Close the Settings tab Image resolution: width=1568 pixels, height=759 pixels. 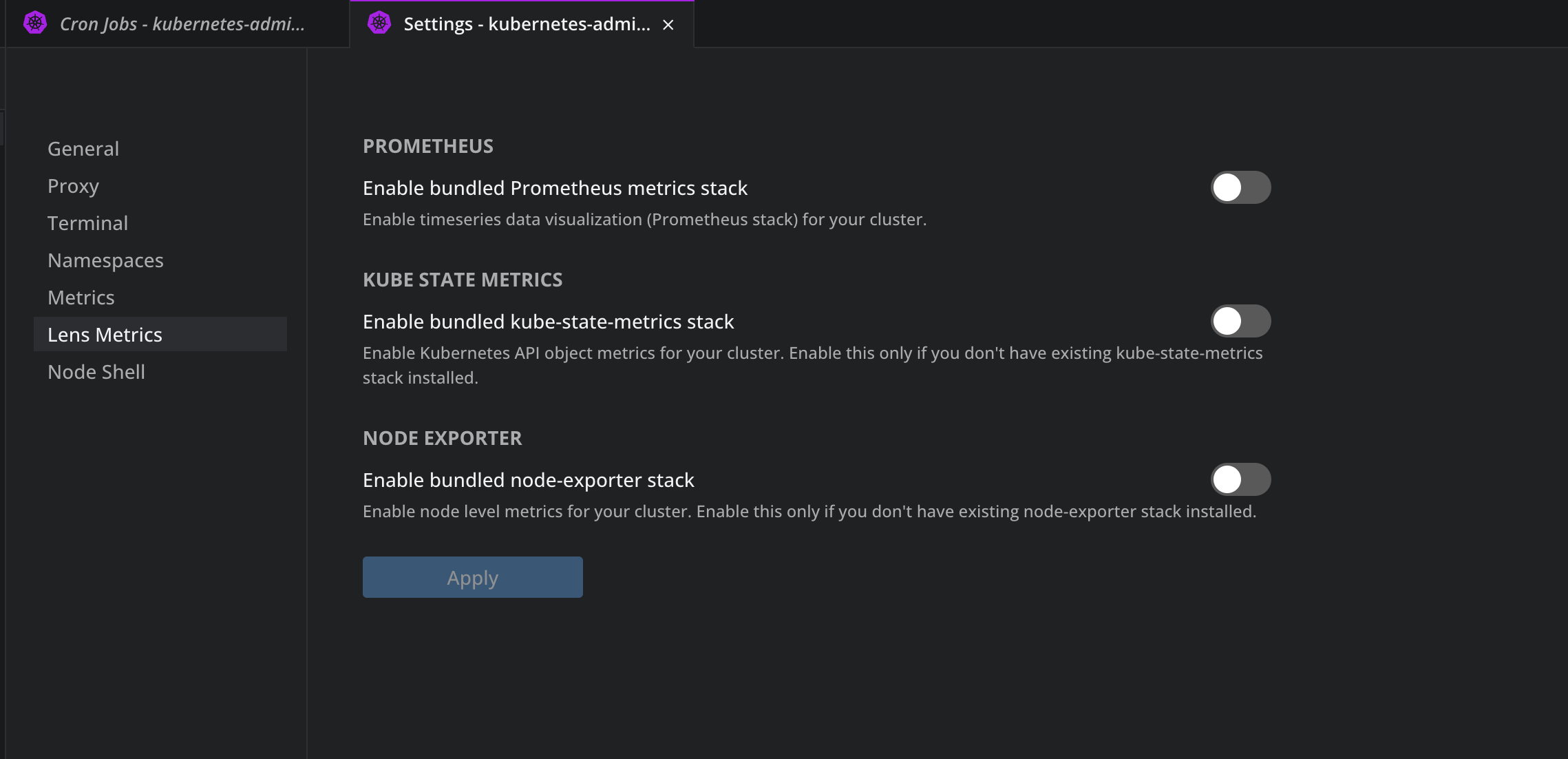[668, 25]
